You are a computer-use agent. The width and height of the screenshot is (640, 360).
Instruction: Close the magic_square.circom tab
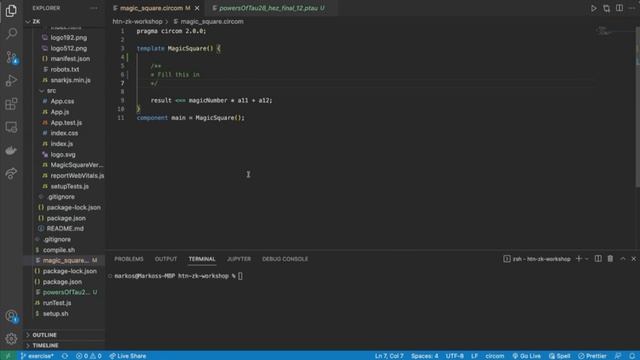click(197, 8)
